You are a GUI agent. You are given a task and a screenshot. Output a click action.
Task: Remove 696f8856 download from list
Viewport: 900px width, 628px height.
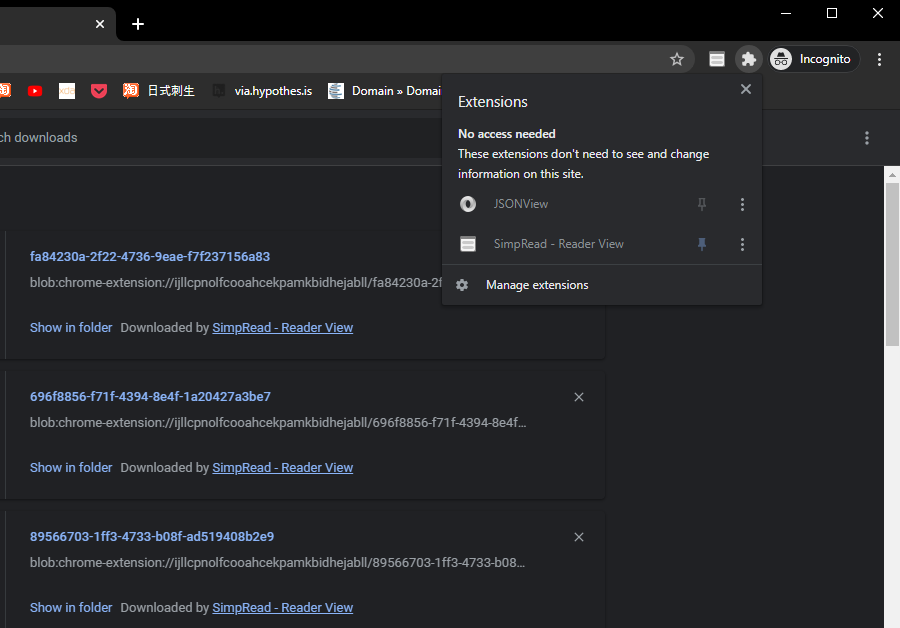579,397
